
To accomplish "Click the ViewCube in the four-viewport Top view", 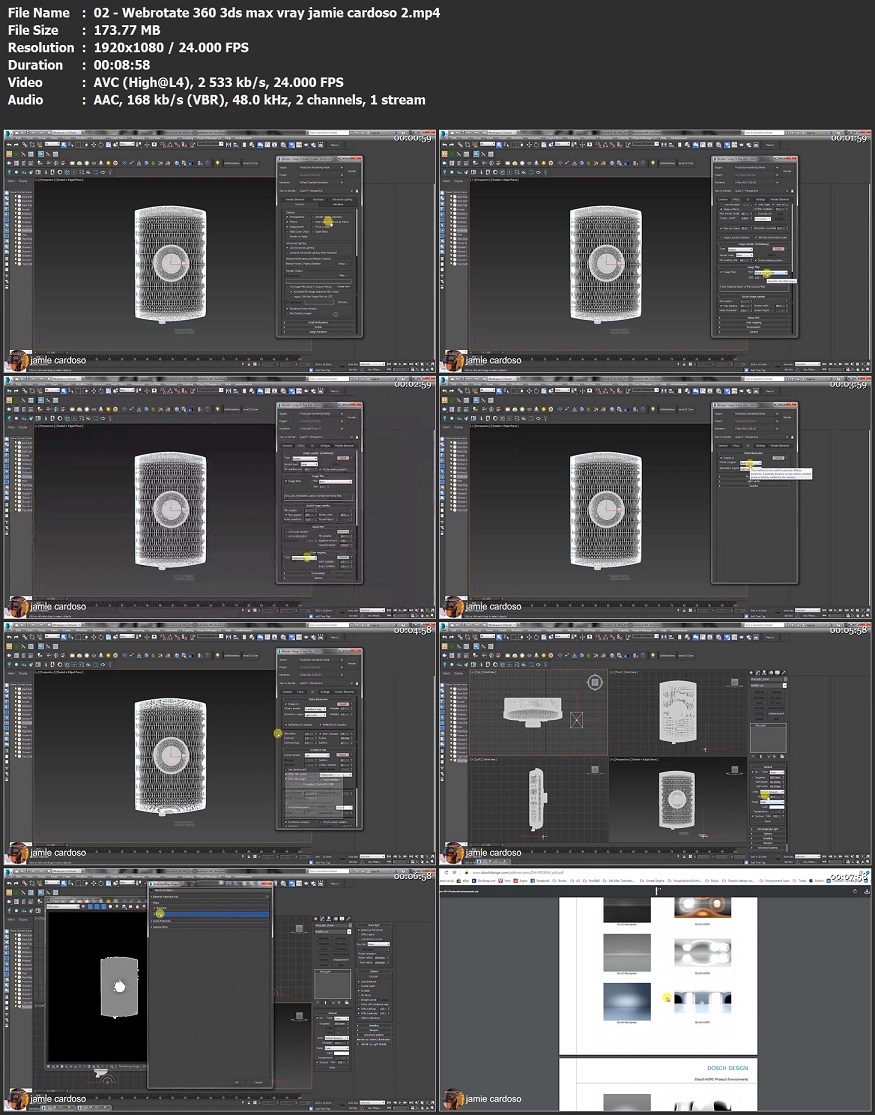I will point(595,683).
